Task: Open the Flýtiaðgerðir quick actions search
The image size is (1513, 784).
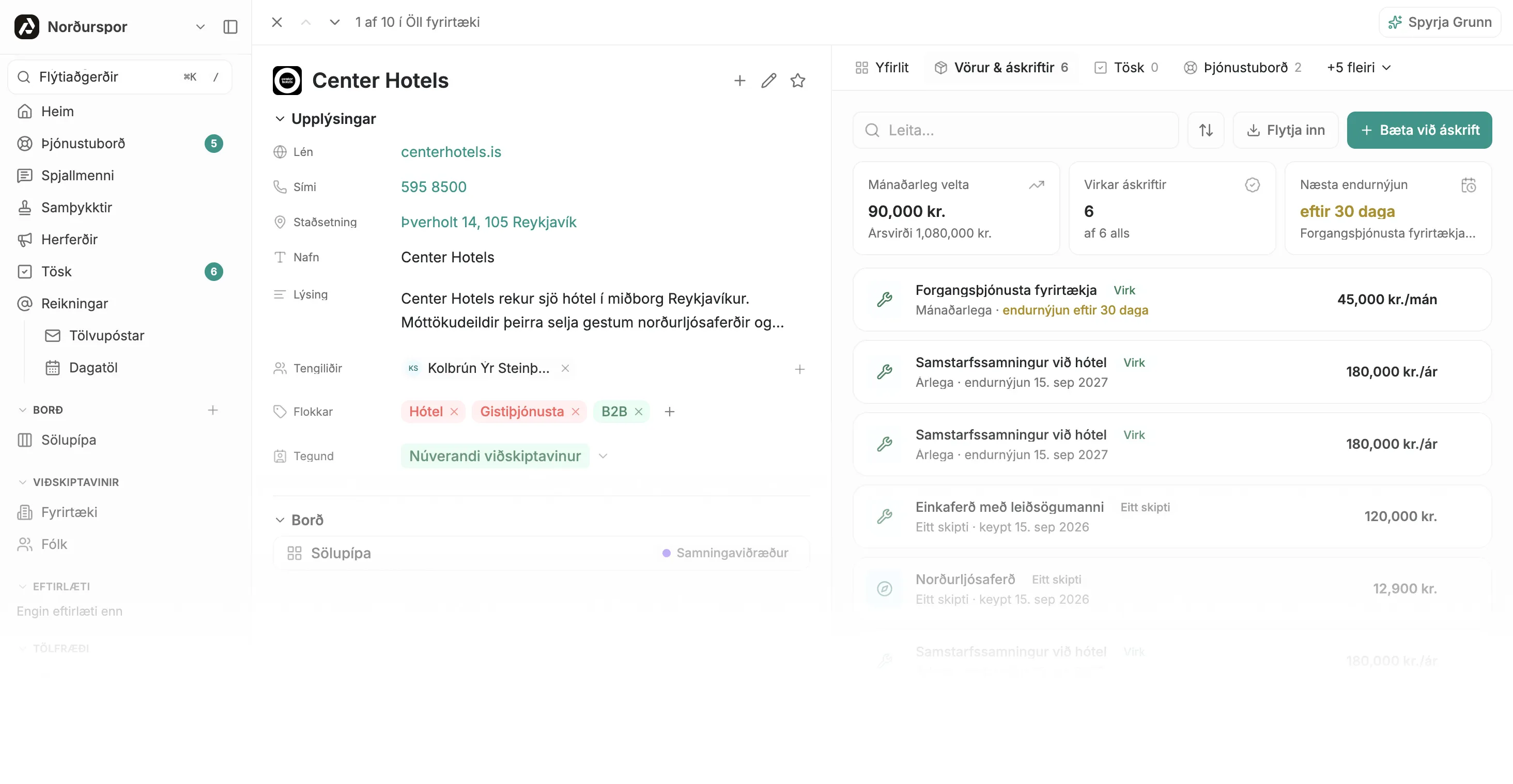Action: (x=120, y=77)
